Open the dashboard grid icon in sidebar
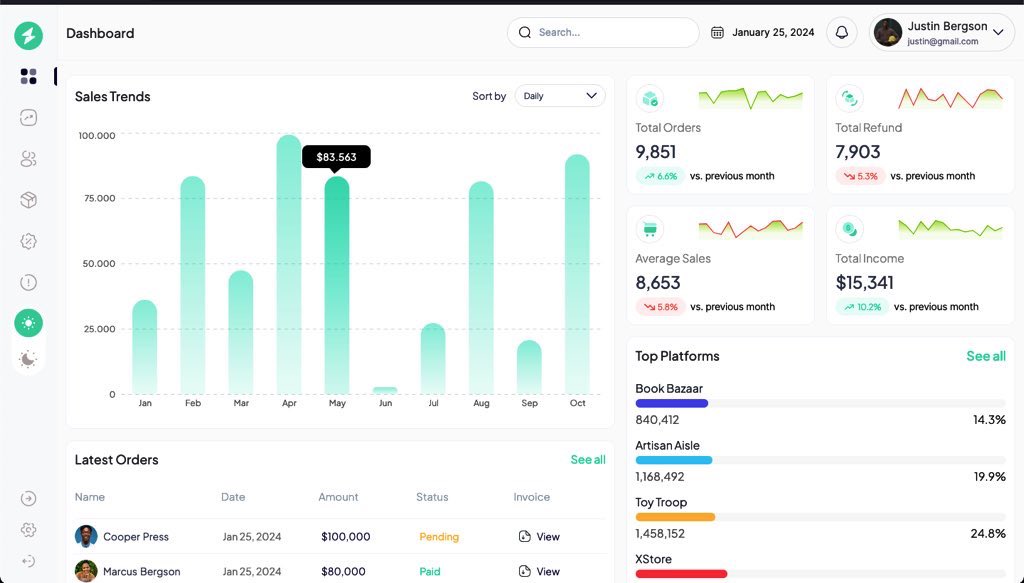The width and height of the screenshot is (1024, 583). (x=28, y=76)
